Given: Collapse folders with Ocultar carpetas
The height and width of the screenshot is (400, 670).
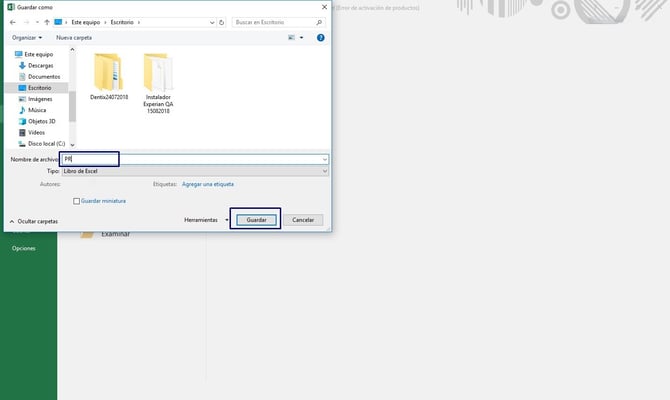Looking at the screenshot, I should point(33,220).
